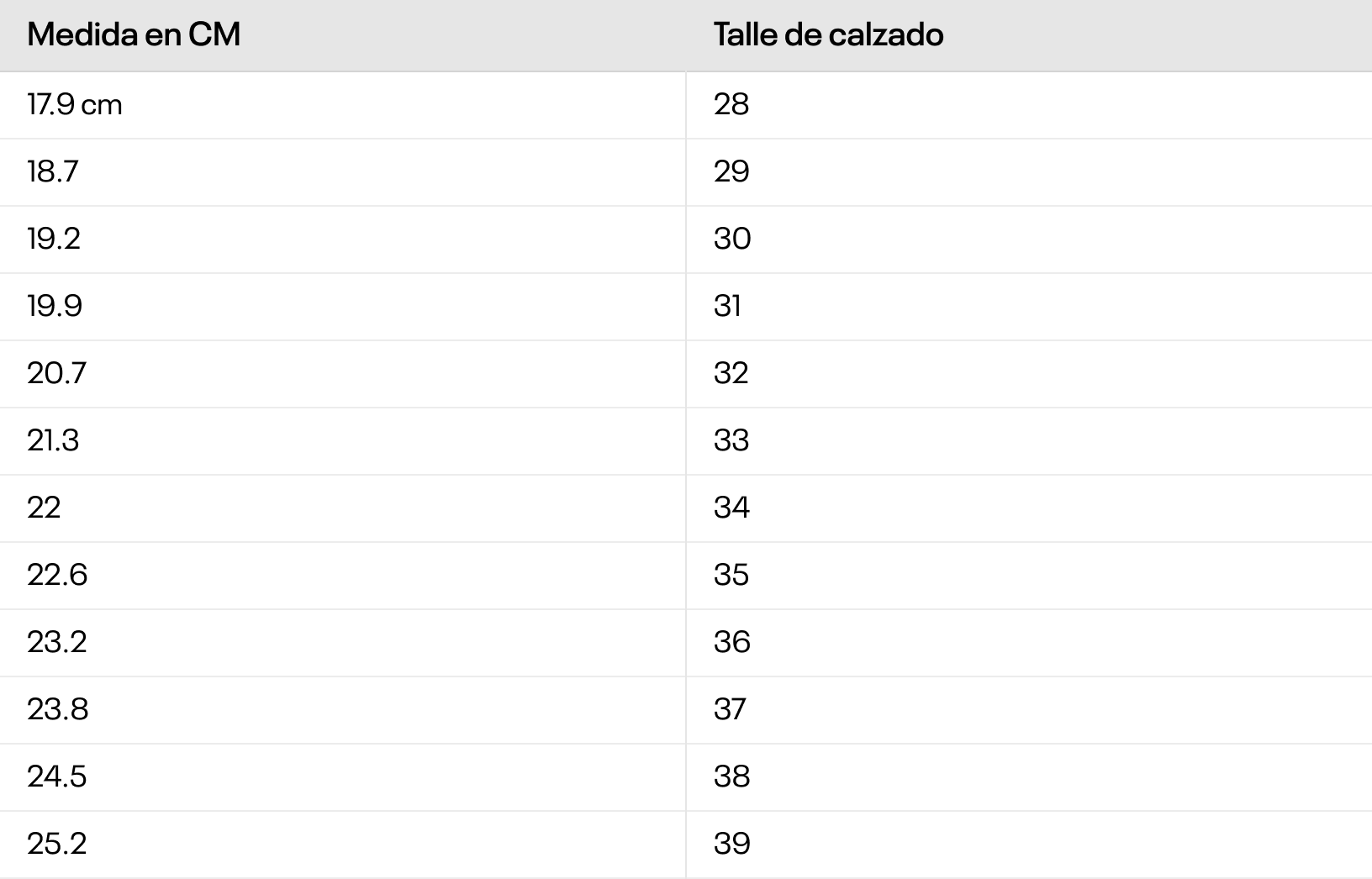Pick shoe size 32 cell
This screenshot has height=879, width=1372.
[731, 373]
